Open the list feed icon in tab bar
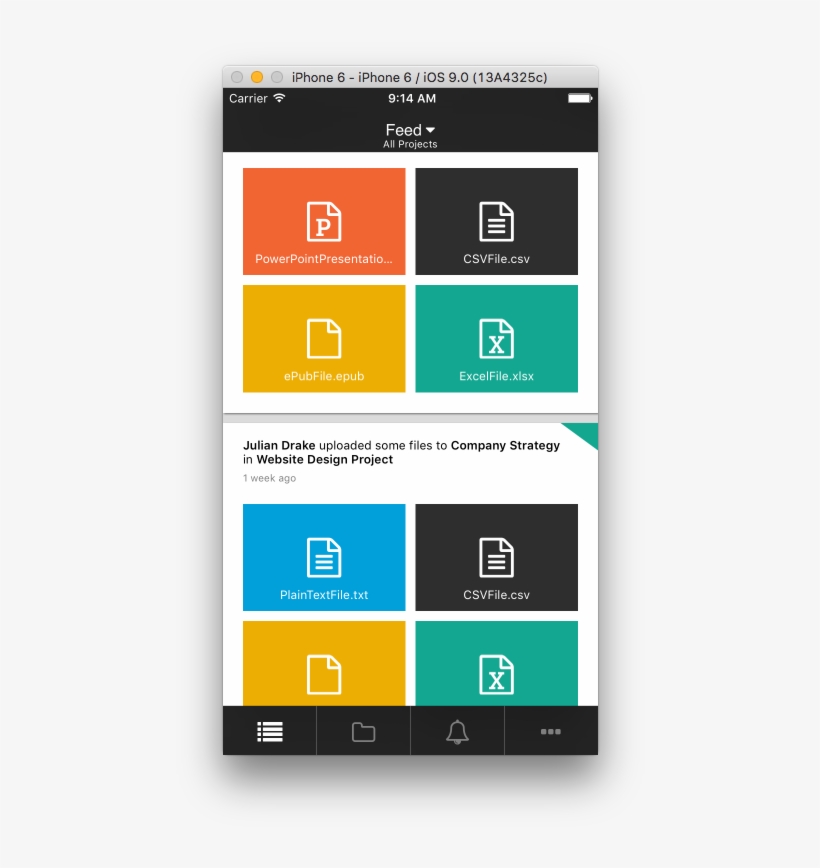Screen dimensions: 820x868 (x=268, y=731)
